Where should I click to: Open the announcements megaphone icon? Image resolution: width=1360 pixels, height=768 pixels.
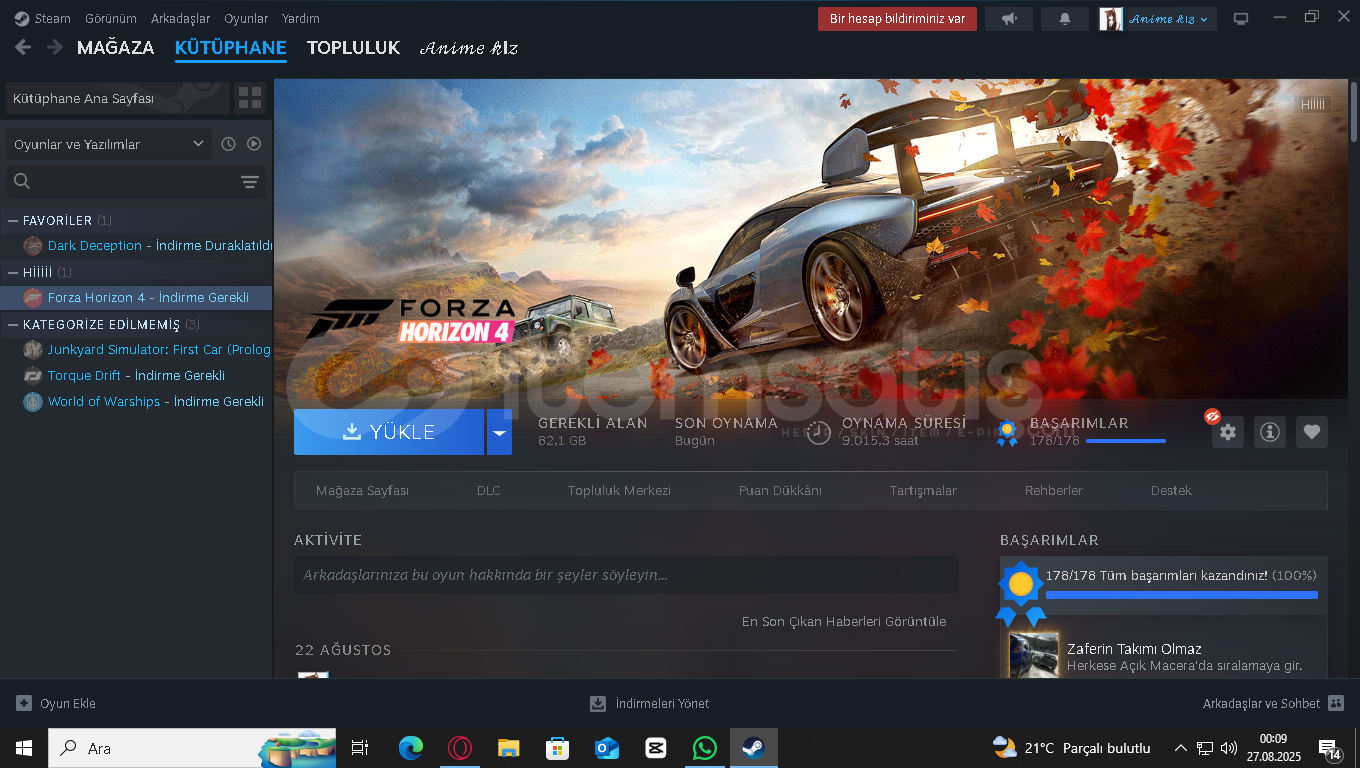1009,19
